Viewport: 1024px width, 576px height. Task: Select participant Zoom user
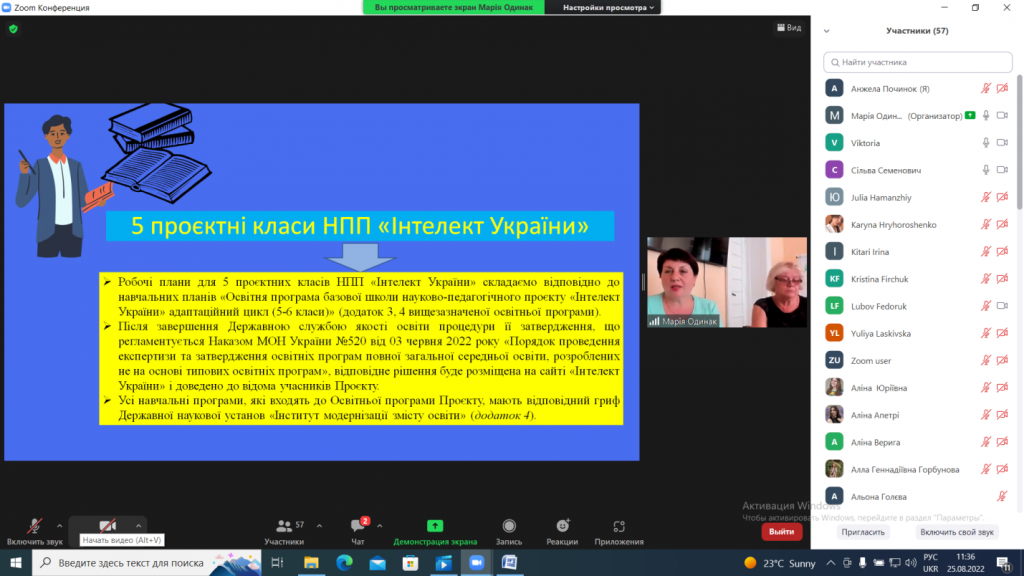[x=918, y=360]
